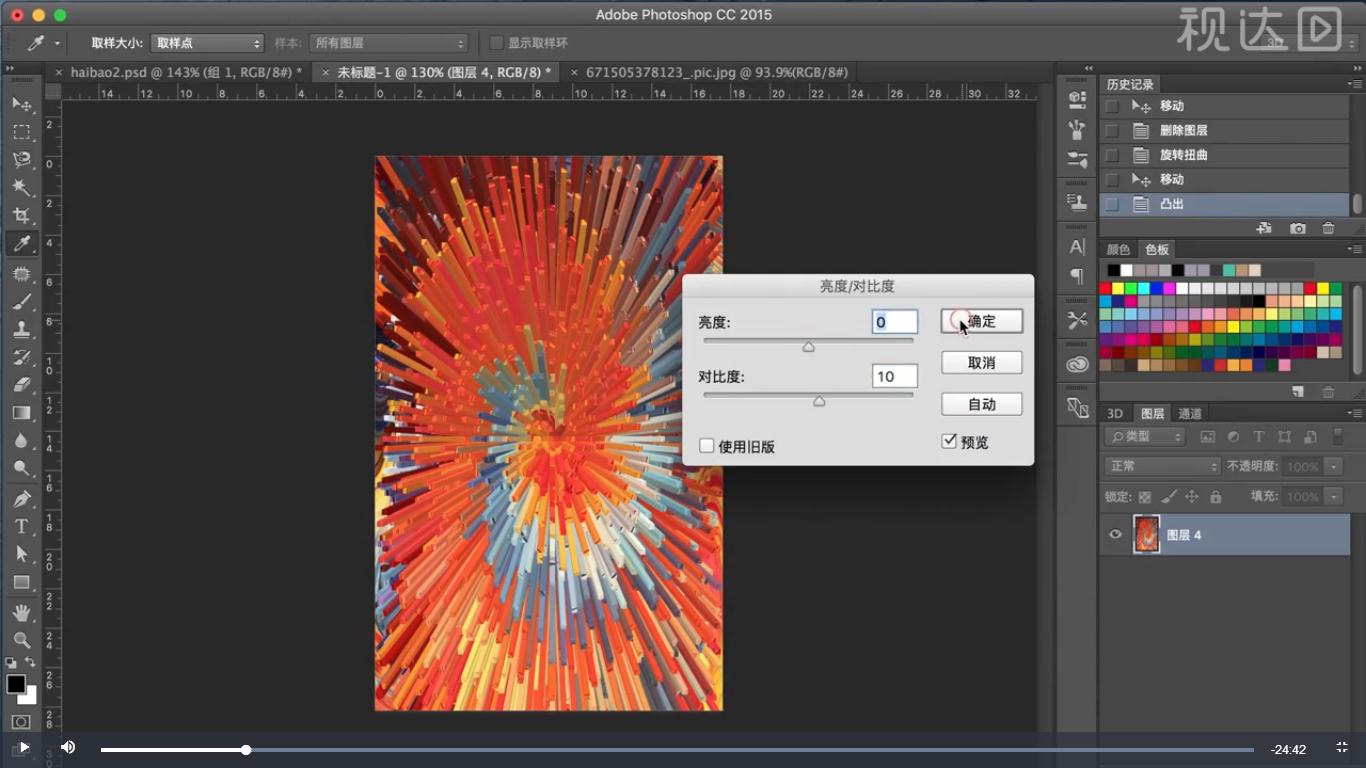Open Creative Cloud Libraries panel icon
Screen dimensions: 1366x768
point(1077,364)
